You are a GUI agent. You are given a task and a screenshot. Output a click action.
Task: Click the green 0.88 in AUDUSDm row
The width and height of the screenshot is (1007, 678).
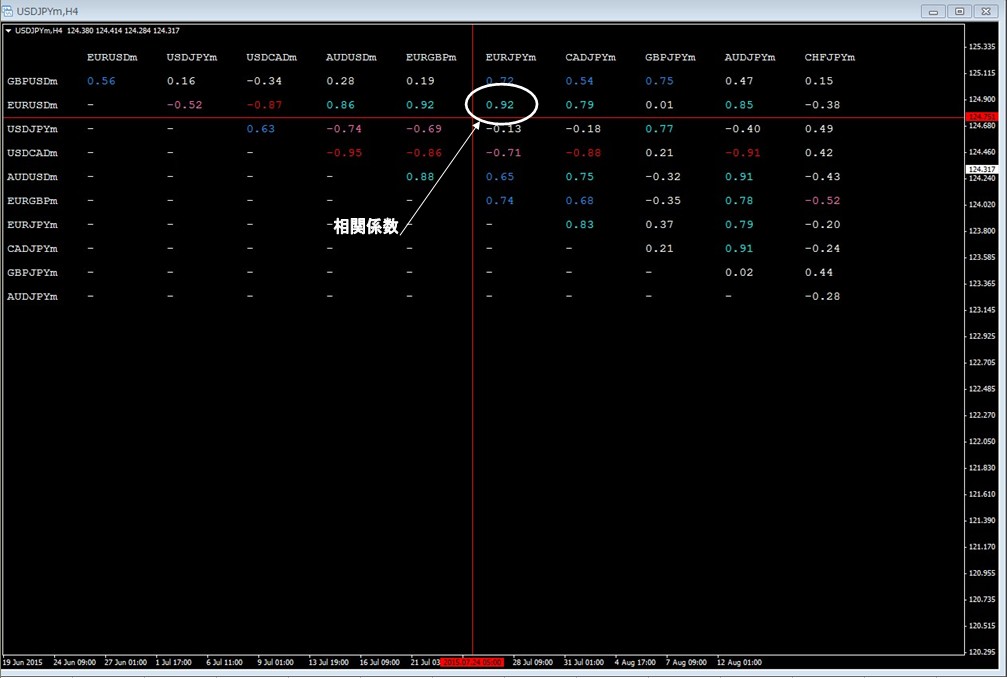420,177
